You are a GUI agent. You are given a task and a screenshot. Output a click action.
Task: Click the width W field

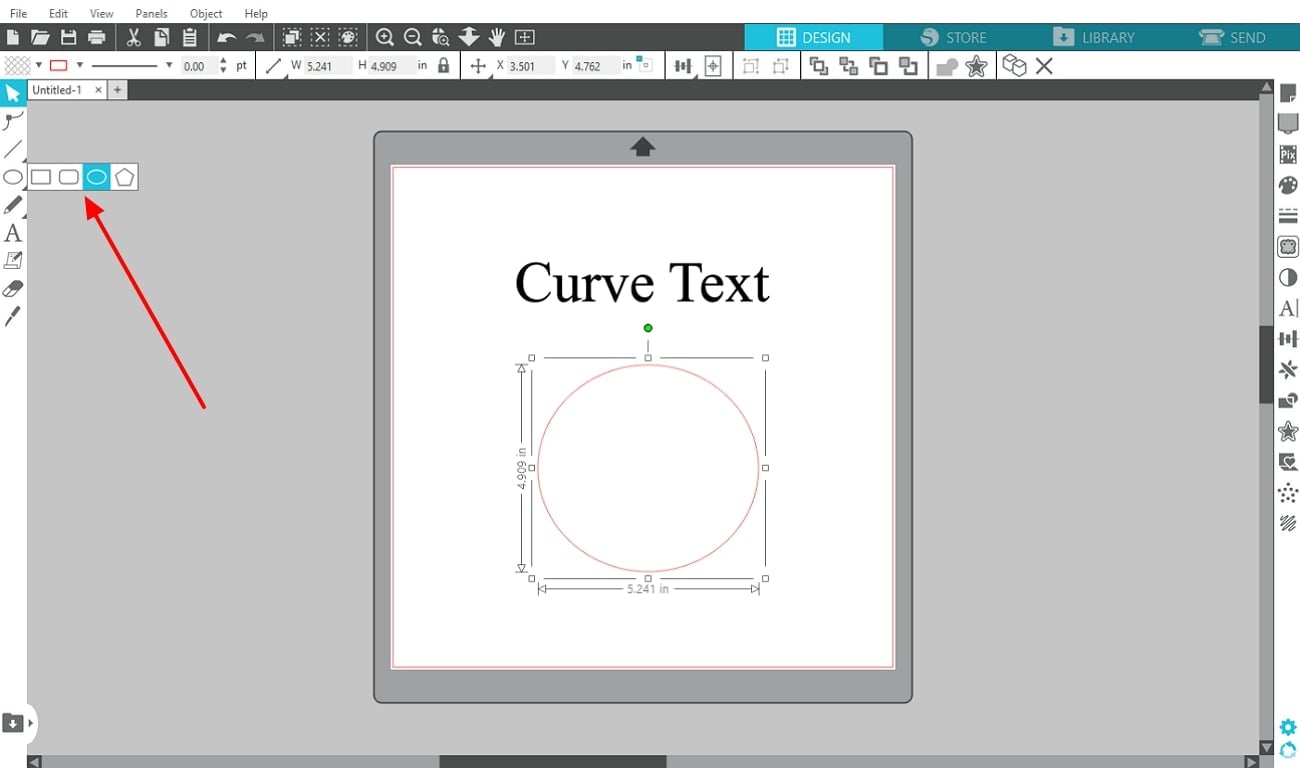(328, 66)
